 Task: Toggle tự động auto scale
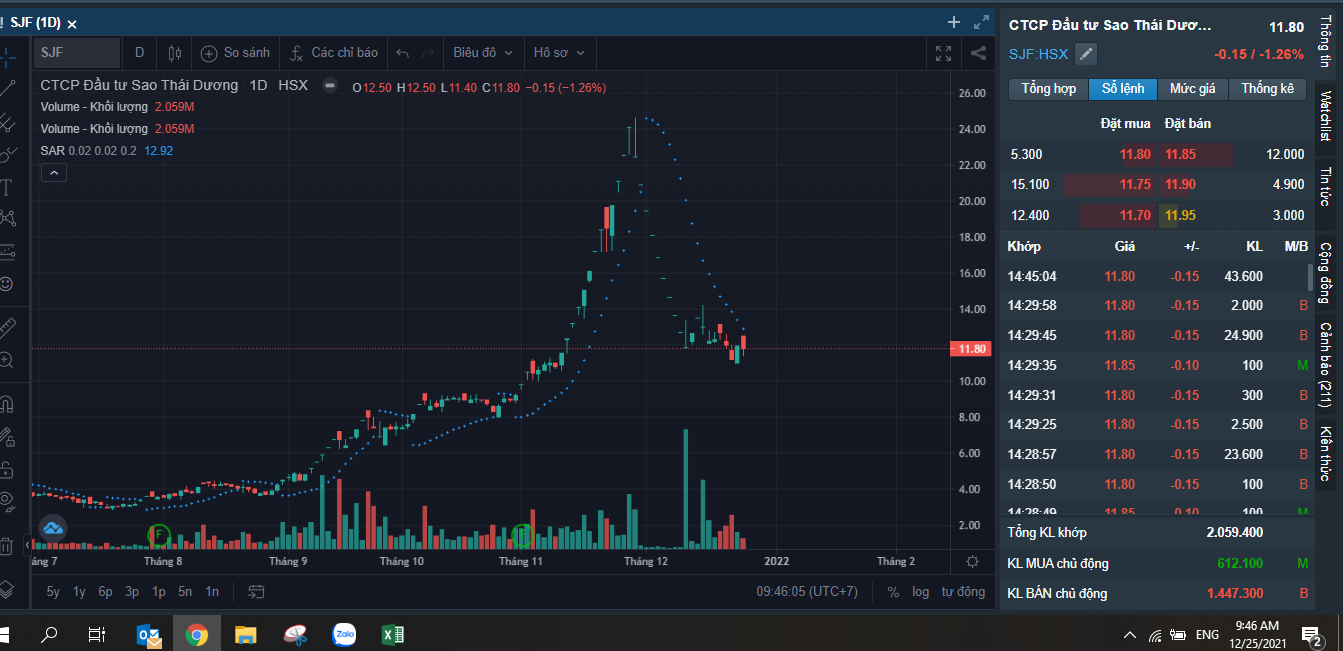pos(963,591)
